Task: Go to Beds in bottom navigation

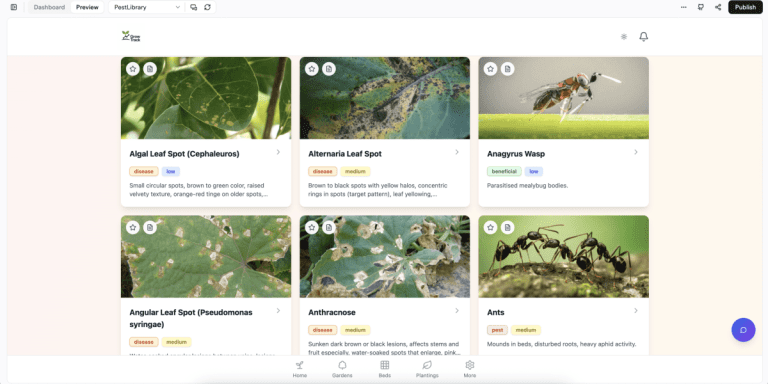Action: point(384,369)
